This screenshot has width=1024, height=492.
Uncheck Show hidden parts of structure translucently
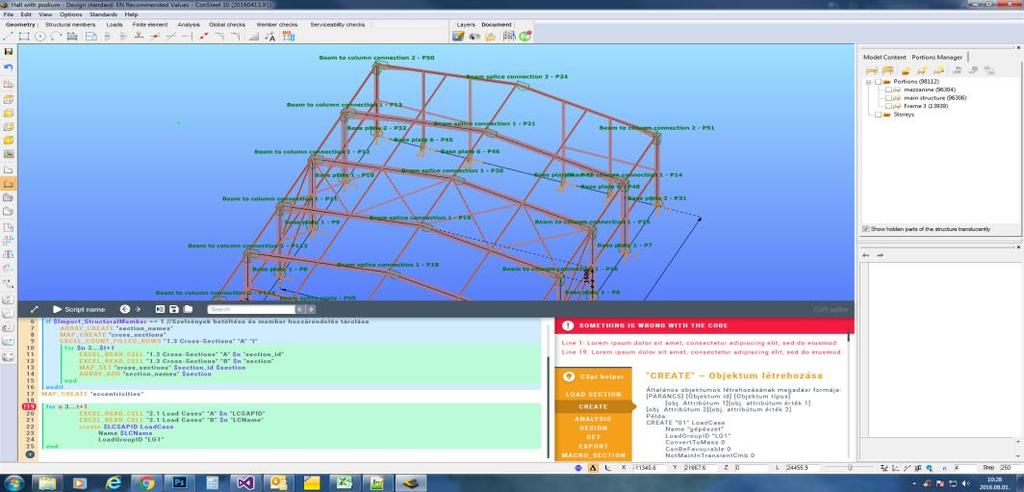click(866, 229)
